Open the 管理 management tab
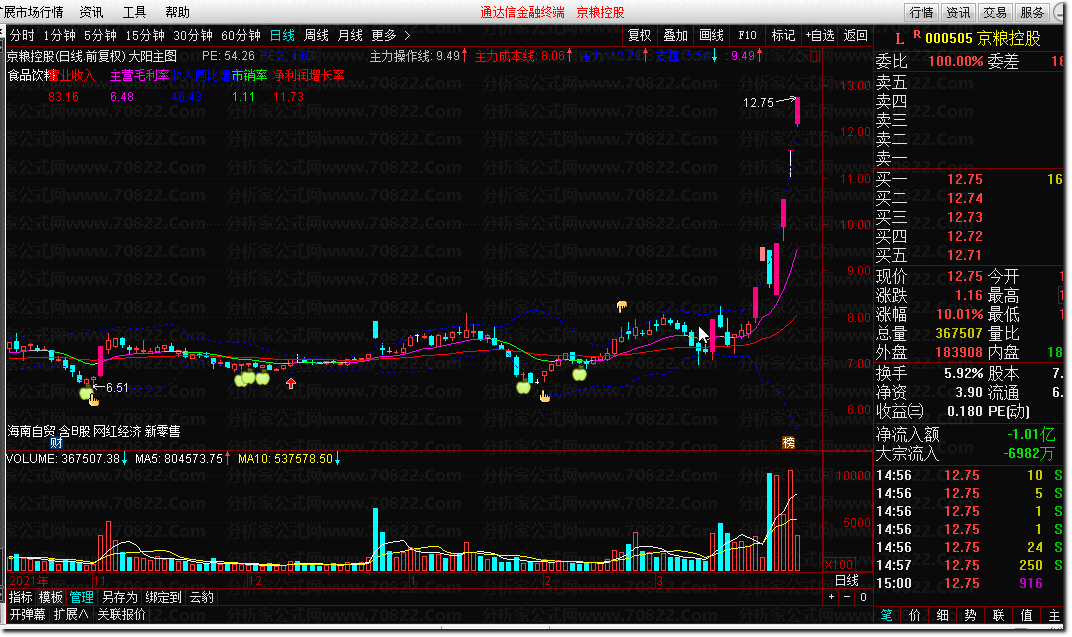 tap(81, 597)
